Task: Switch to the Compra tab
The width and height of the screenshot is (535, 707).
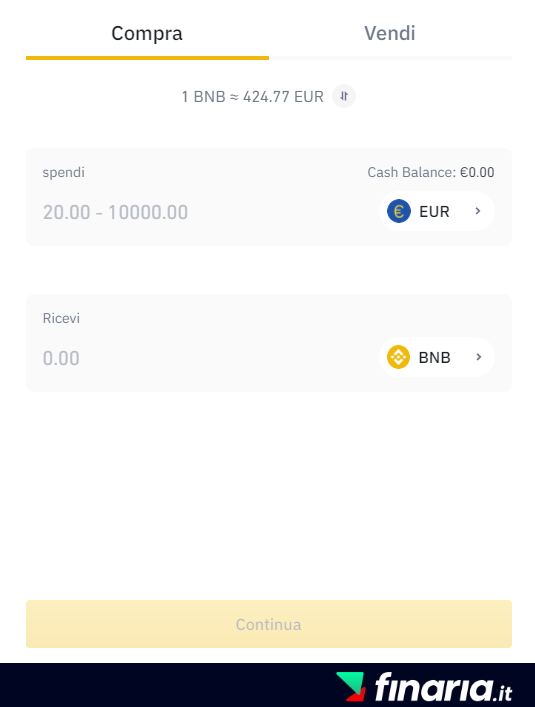Action: point(147,33)
